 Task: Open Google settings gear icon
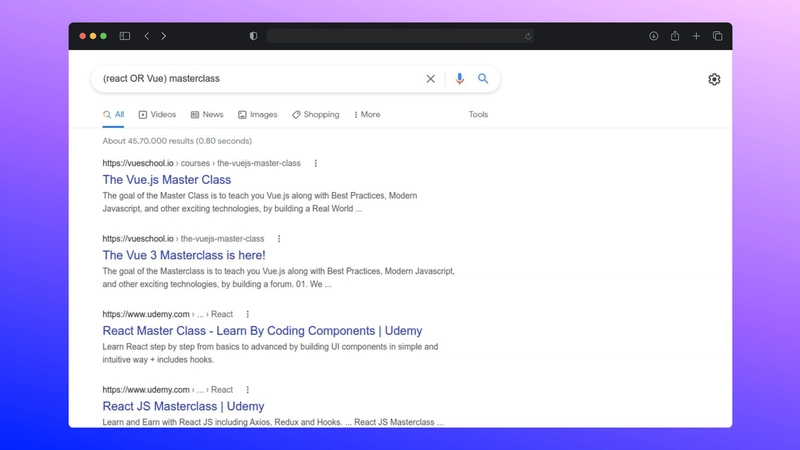click(714, 79)
